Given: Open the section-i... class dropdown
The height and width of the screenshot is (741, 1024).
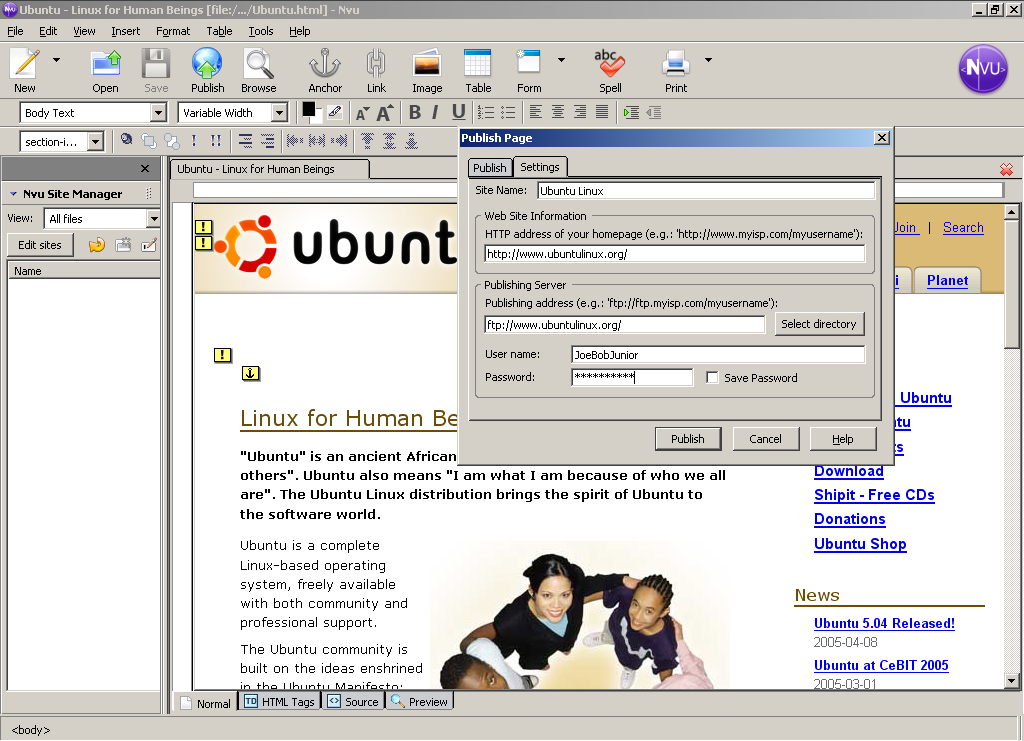Looking at the screenshot, I should click(x=95, y=141).
